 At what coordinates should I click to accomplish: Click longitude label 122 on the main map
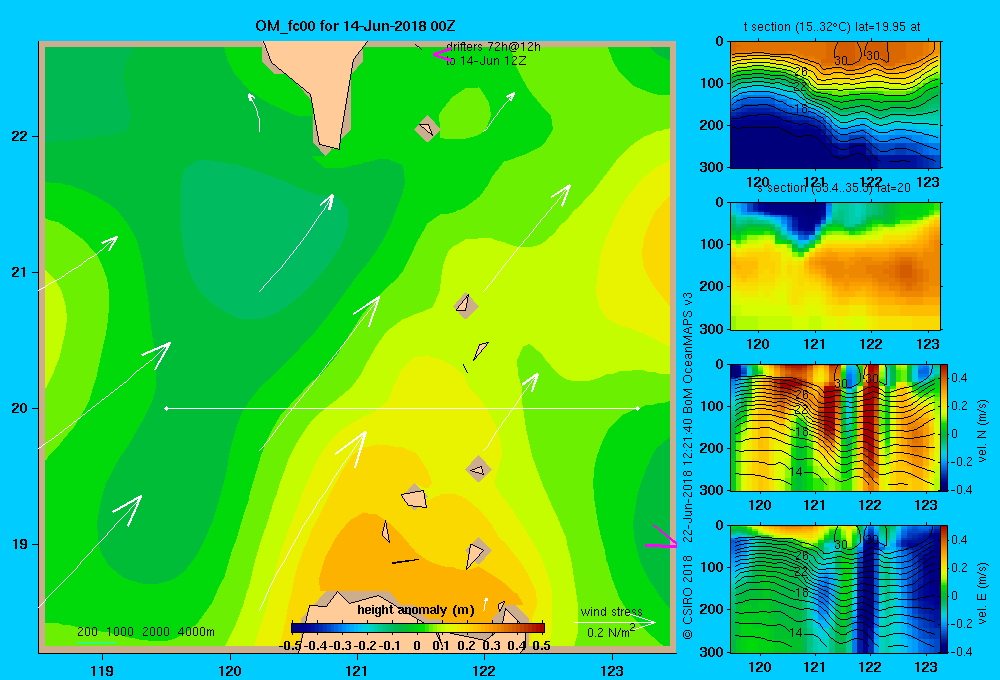(x=485, y=671)
